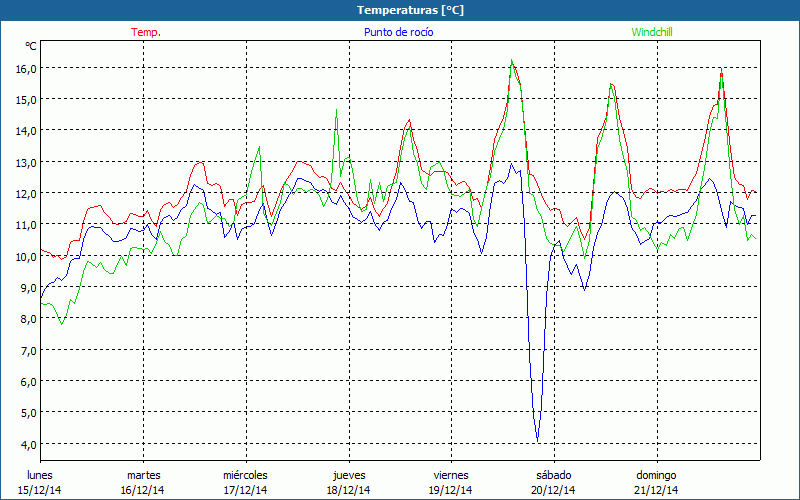Select the 21/12/14 date label

tap(656, 490)
